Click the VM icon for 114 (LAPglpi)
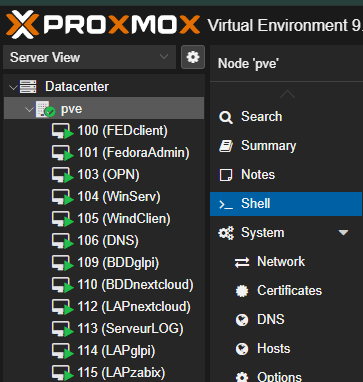The width and height of the screenshot is (363, 382). [62, 351]
